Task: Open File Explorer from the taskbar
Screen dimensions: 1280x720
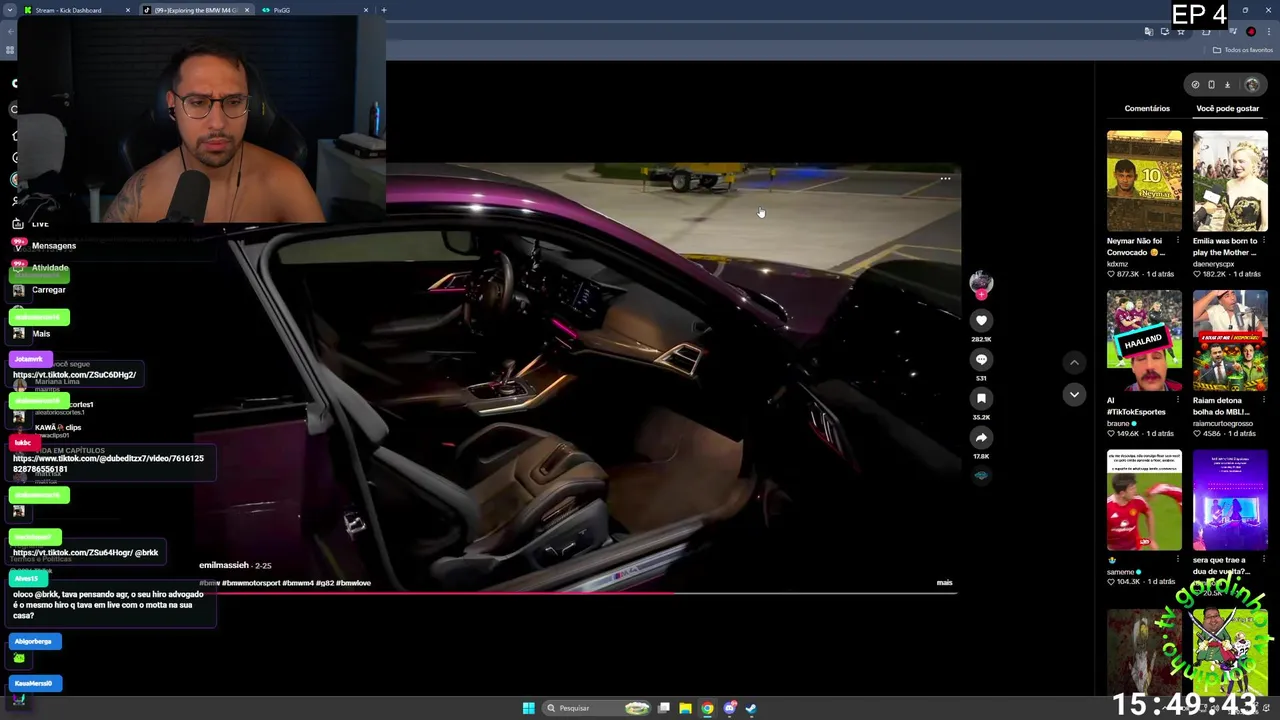Action: click(x=685, y=708)
